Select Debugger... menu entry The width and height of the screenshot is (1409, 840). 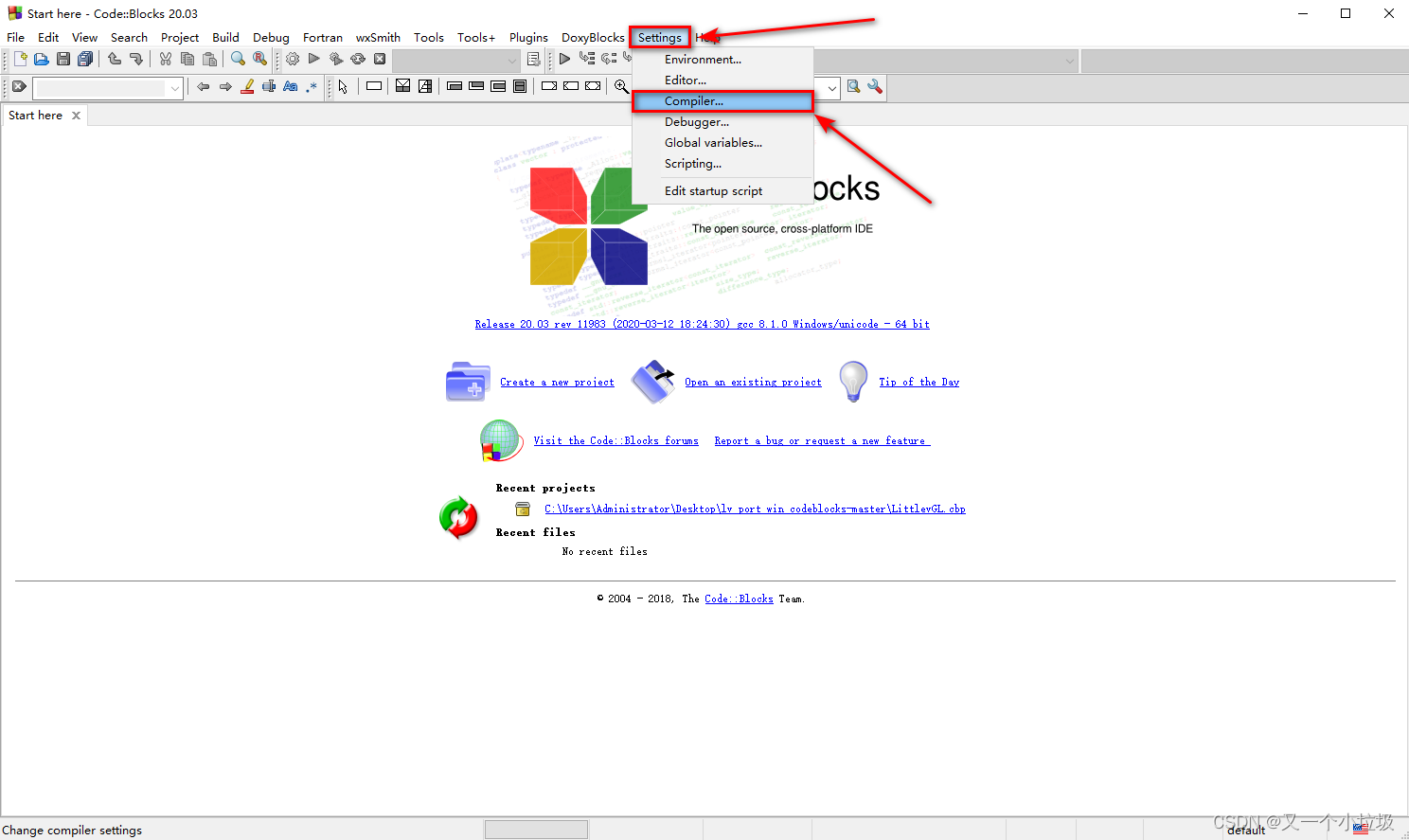(722, 122)
